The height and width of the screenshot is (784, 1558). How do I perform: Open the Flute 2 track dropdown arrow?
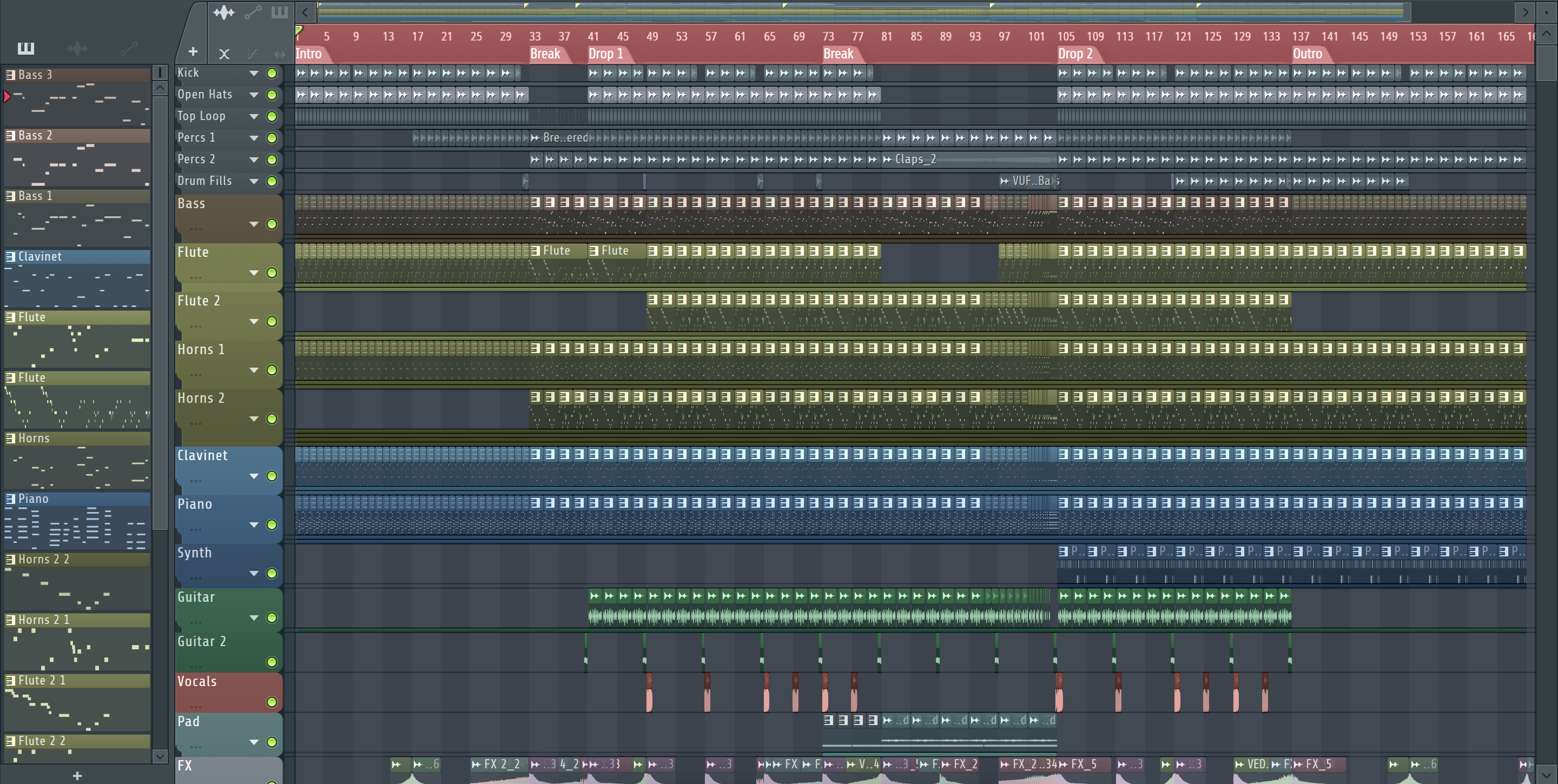click(254, 322)
